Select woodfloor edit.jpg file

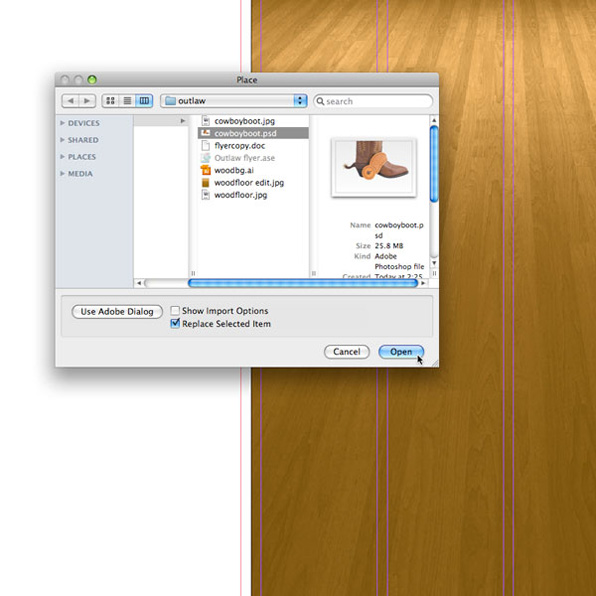click(x=253, y=182)
